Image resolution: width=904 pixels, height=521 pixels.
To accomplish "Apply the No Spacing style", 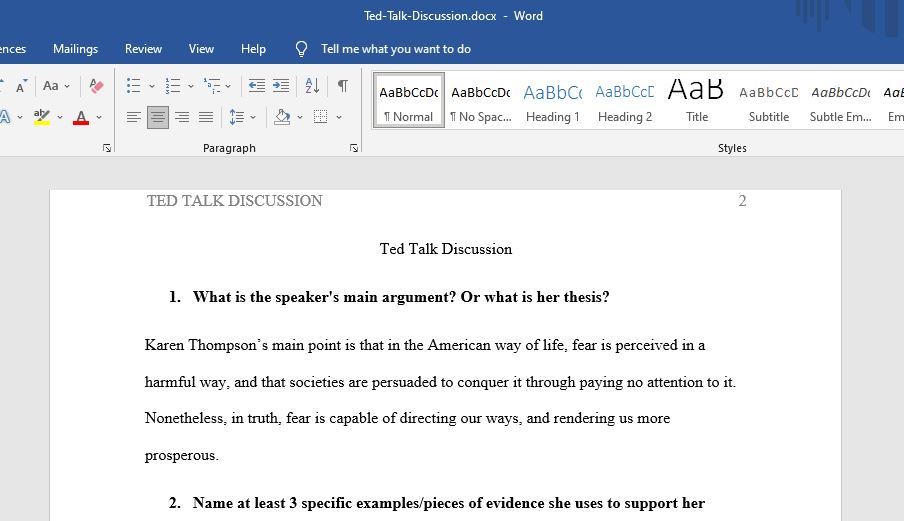I will pyautogui.click(x=481, y=100).
